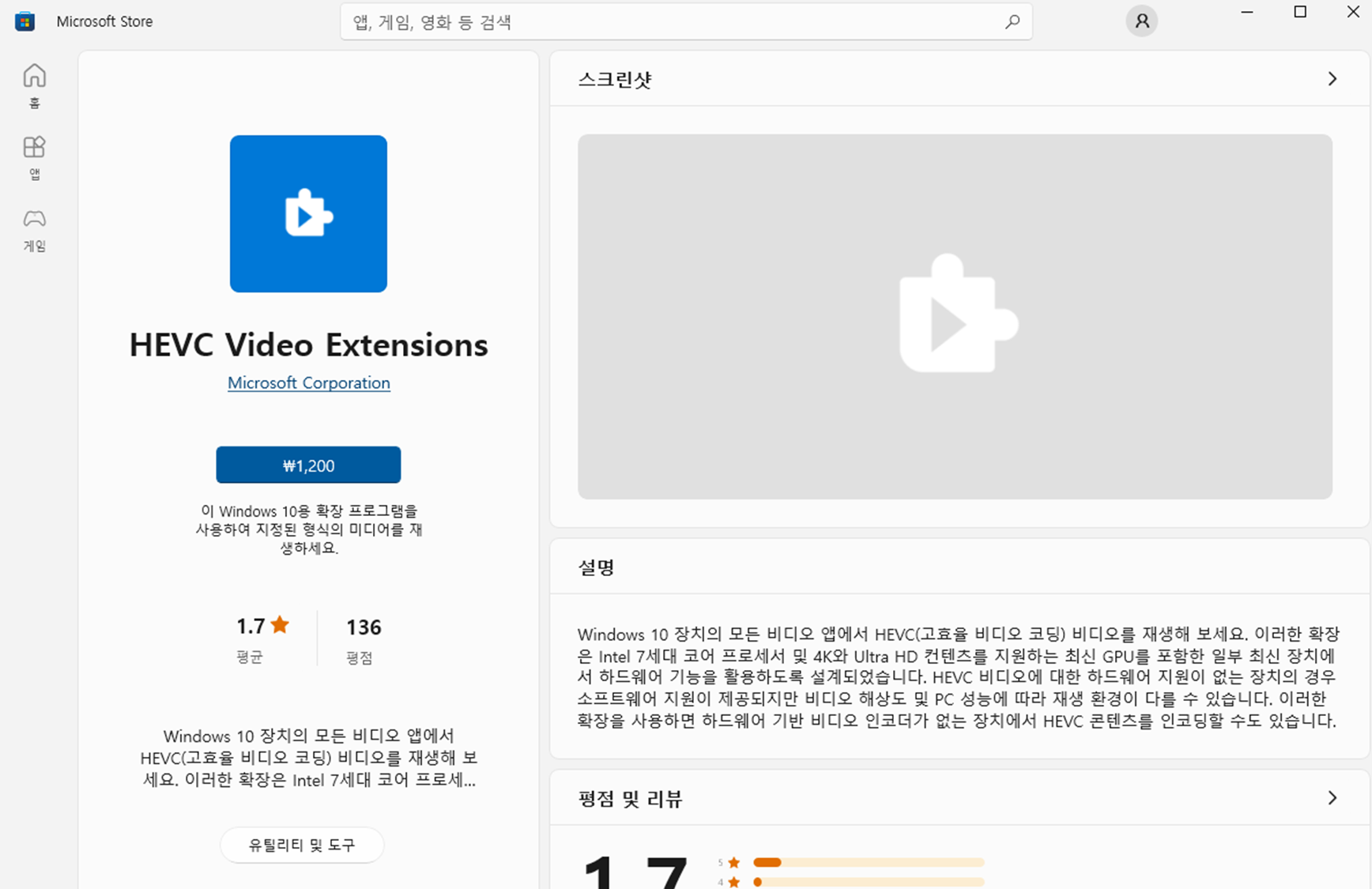Open the Apps (앱) sidebar icon
The image size is (1372, 889).
pyautogui.click(x=34, y=157)
